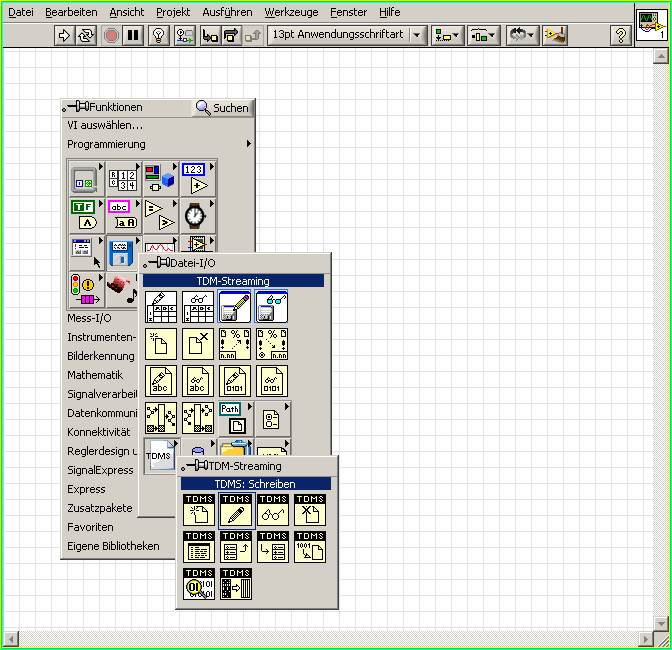This screenshot has width=672, height=650.
Task: Select Write To Spreadsheet File icon
Action: tap(161, 307)
